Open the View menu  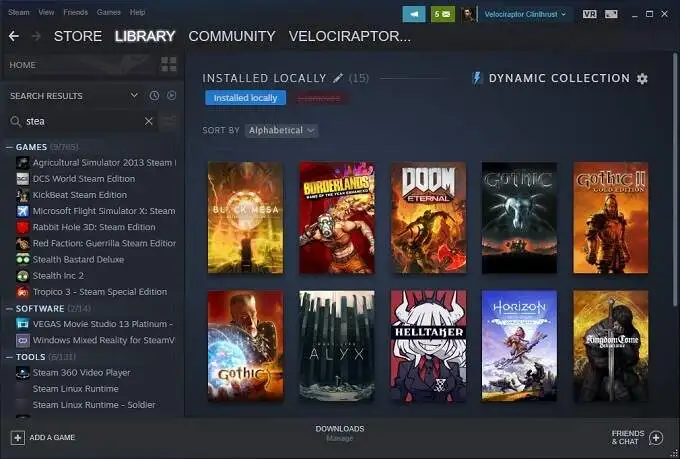[46, 12]
